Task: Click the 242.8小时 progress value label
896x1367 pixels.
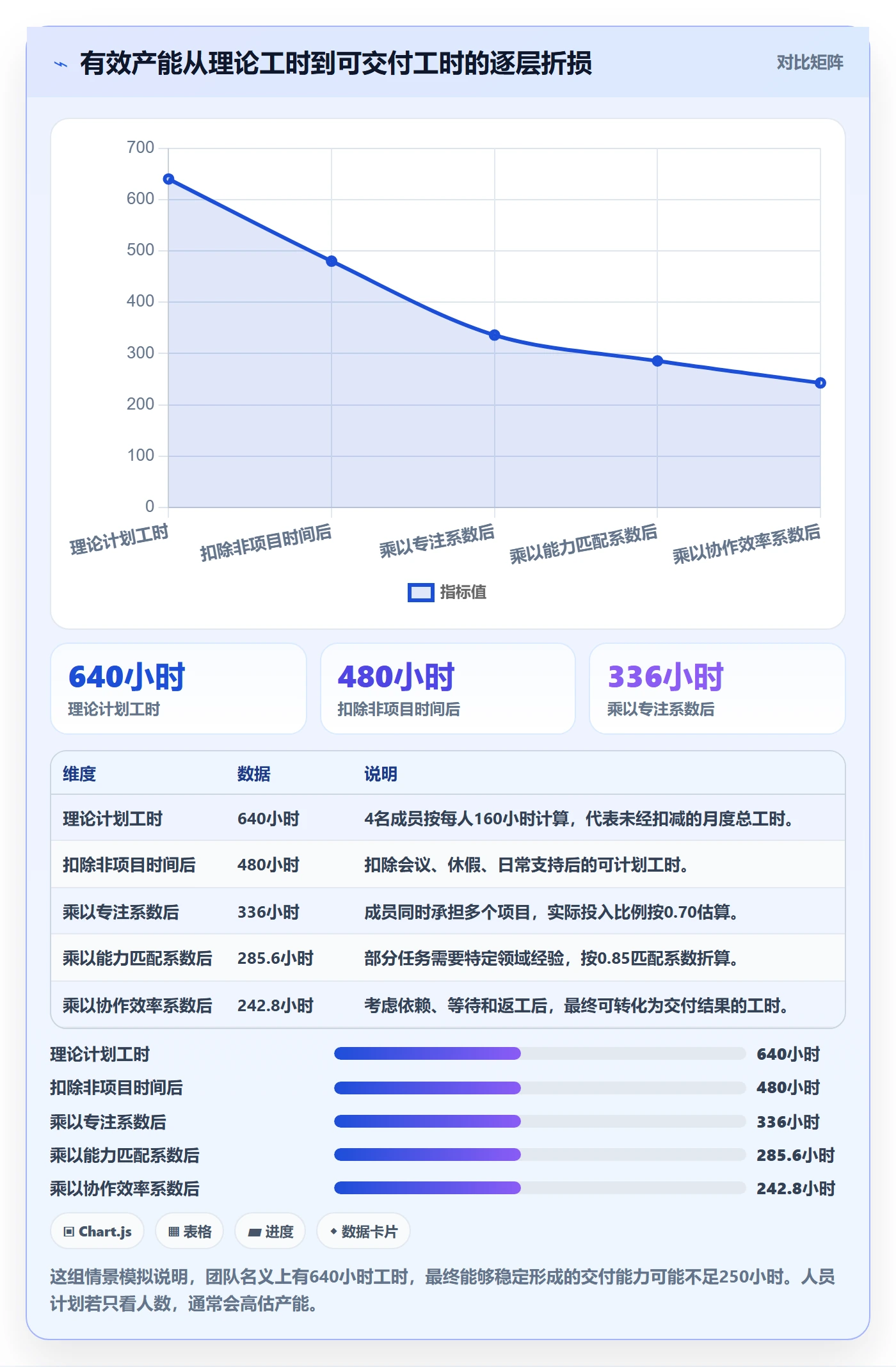Action: 796,1188
